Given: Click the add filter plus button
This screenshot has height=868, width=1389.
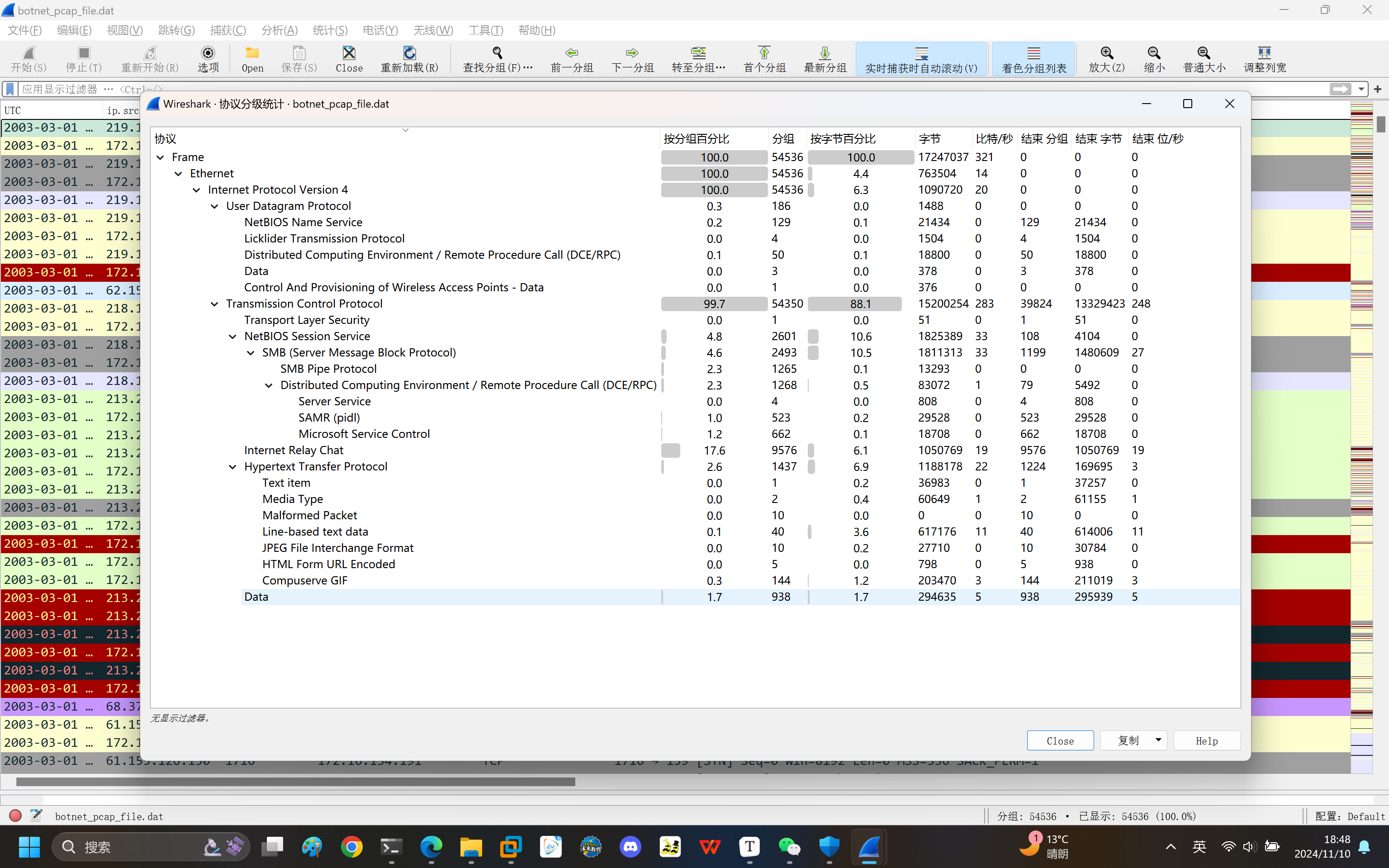Looking at the screenshot, I should (1378, 89).
